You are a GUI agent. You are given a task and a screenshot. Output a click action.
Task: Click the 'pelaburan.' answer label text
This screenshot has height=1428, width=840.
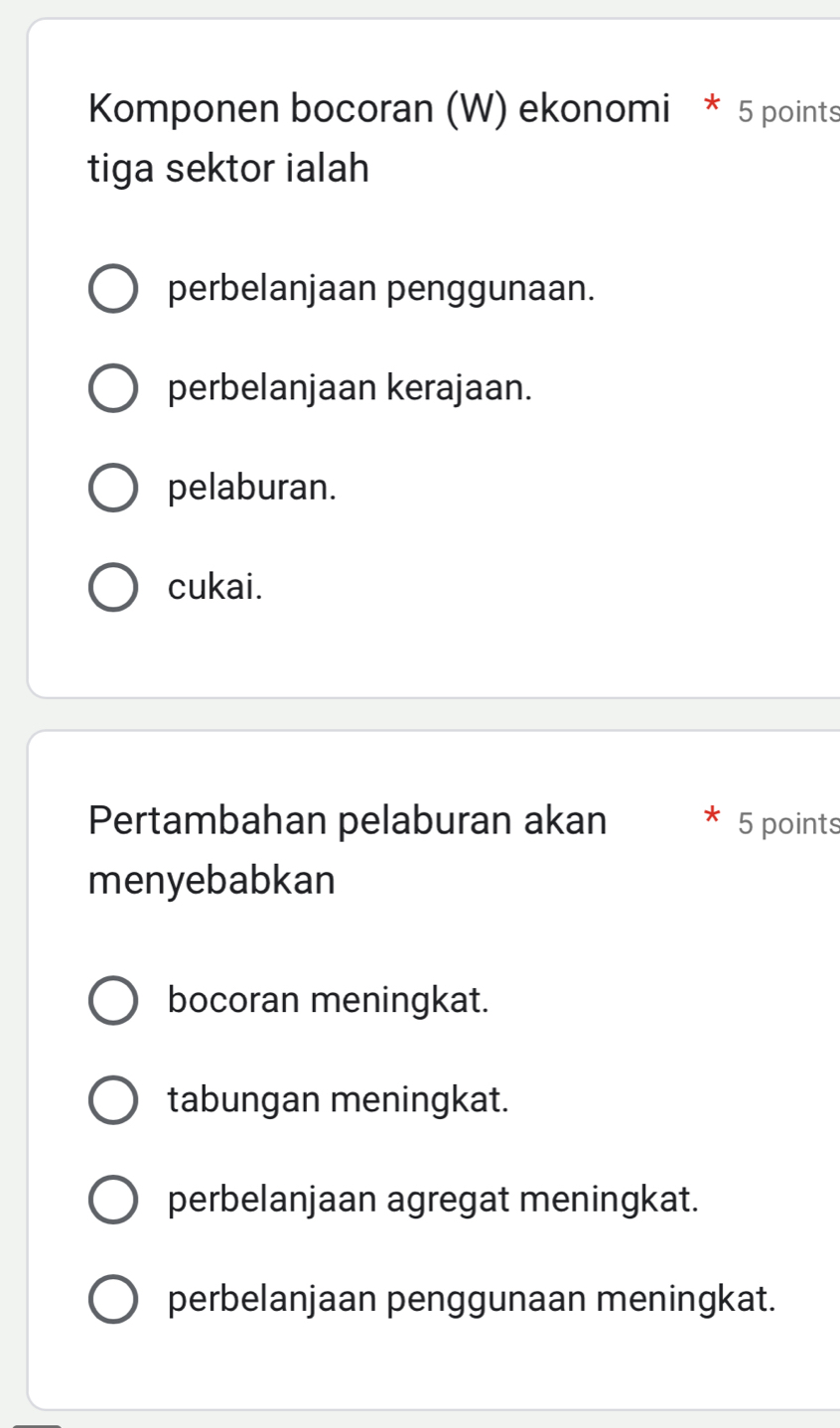pyautogui.click(x=252, y=488)
